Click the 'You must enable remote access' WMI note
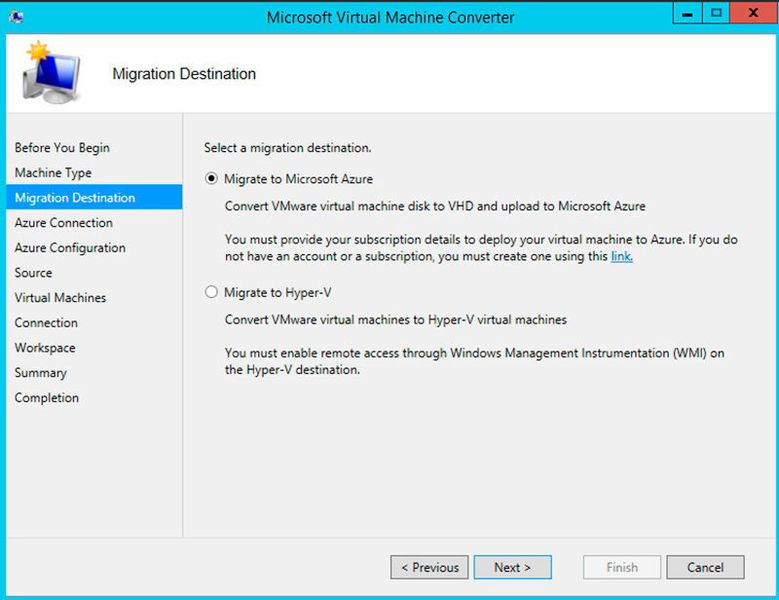Screen dimensions: 779x600 [474, 361]
